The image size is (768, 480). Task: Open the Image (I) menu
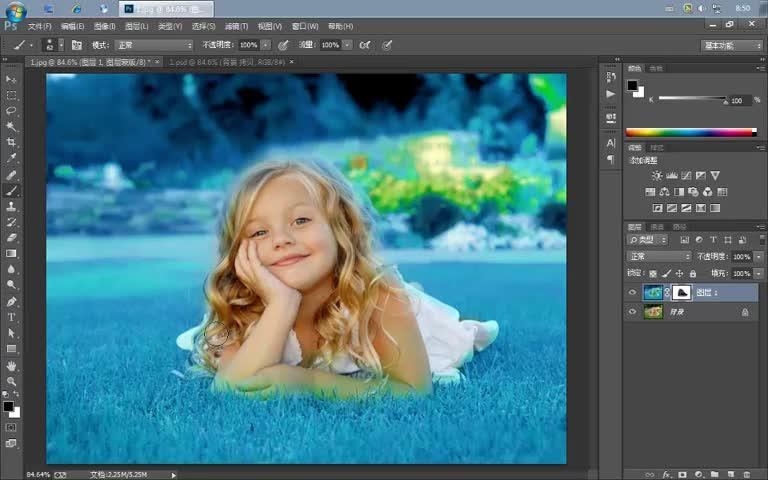(104, 26)
